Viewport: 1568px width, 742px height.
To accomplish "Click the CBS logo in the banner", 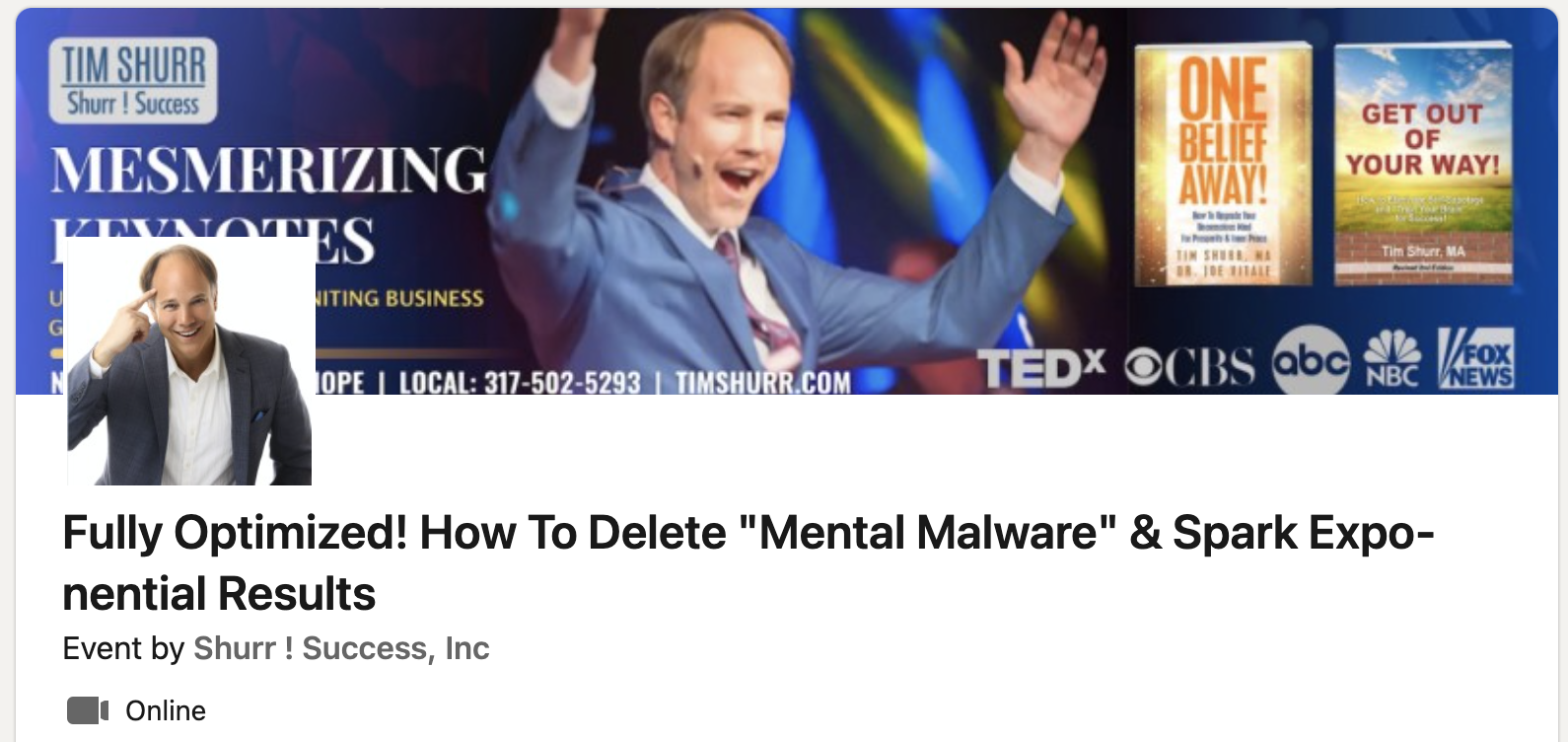I will click(x=1190, y=368).
